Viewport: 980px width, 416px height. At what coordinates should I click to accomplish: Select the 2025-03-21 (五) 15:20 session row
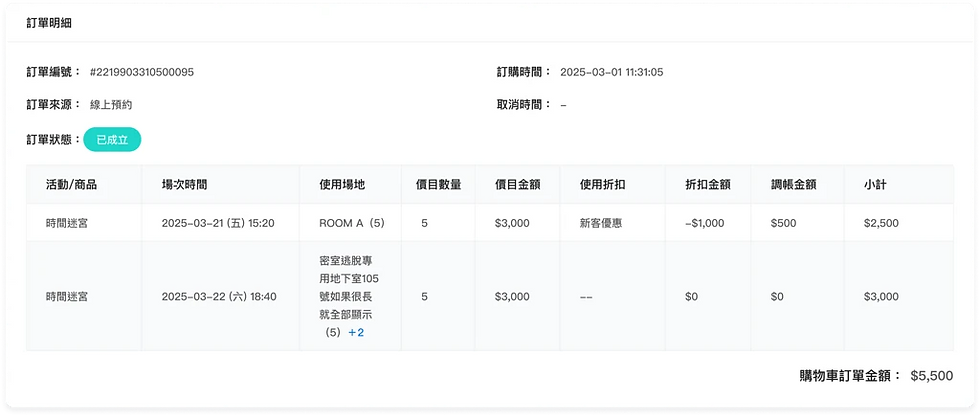489,223
